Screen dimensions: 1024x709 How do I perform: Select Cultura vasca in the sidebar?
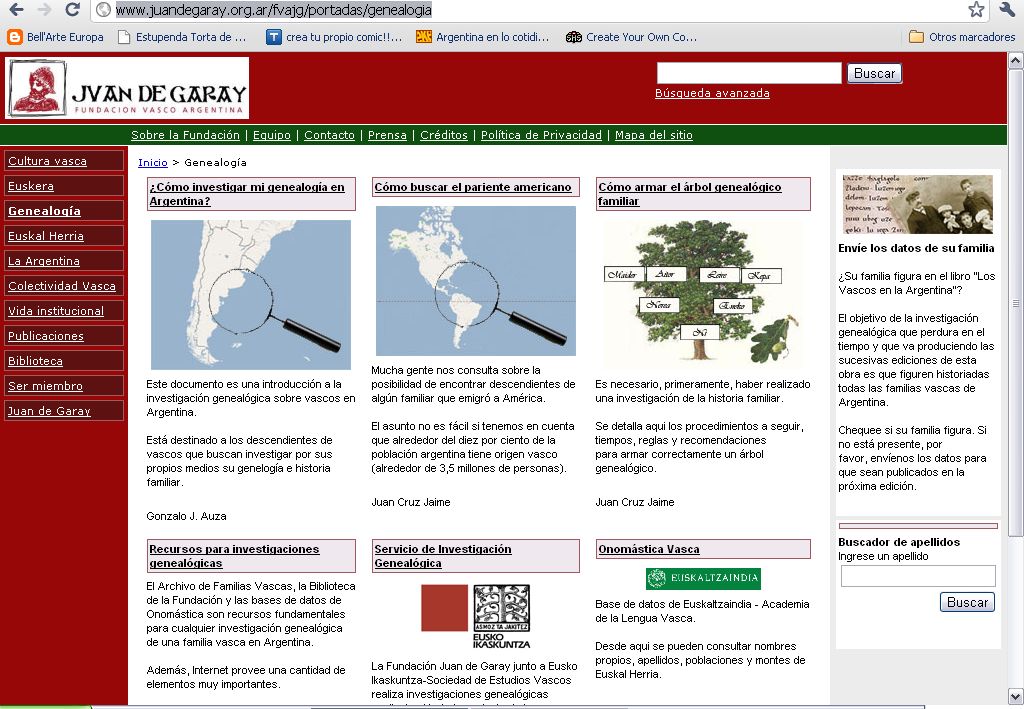(x=64, y=161)
